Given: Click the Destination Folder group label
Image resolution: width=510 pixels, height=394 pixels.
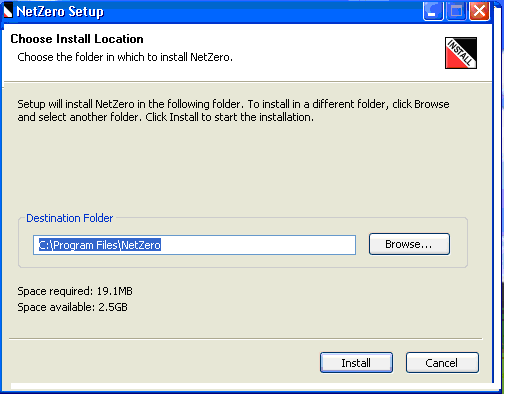Looking at the screenshot, I should [70, 218].
